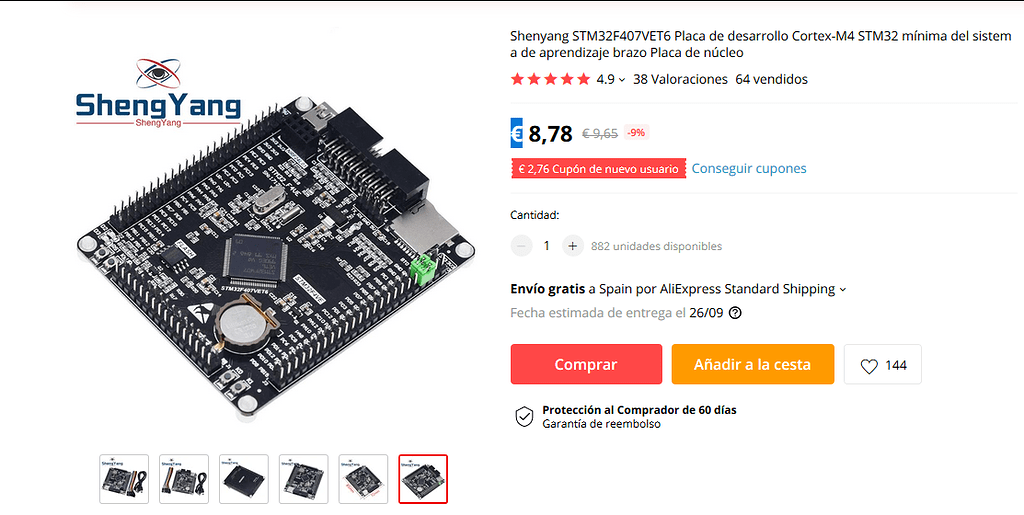
Task: Decrease quantity with the minus button
Action: [x=521, y=246]
